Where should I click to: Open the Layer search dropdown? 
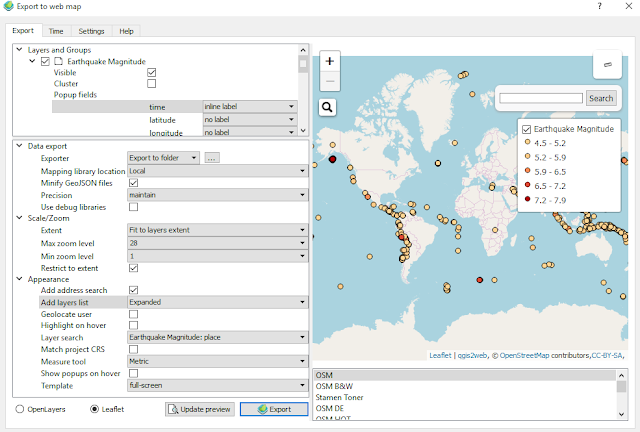point(218,337)
